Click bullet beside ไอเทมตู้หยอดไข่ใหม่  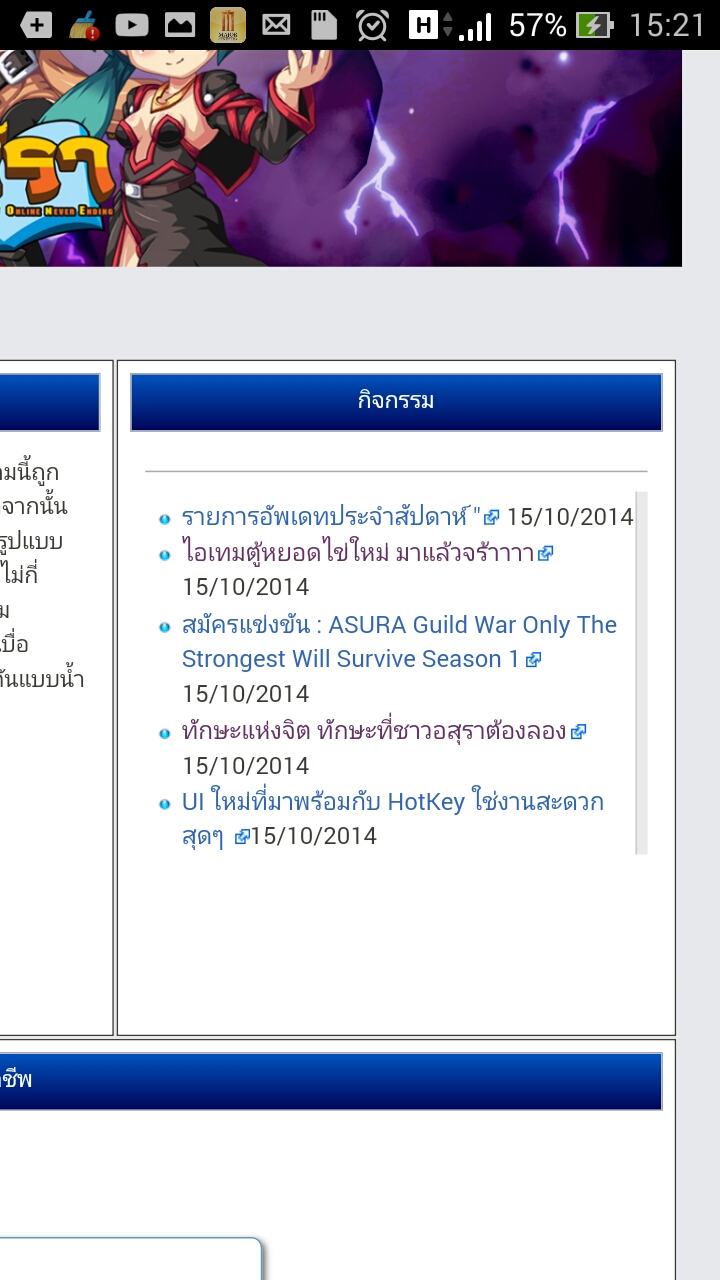(165, 554)
